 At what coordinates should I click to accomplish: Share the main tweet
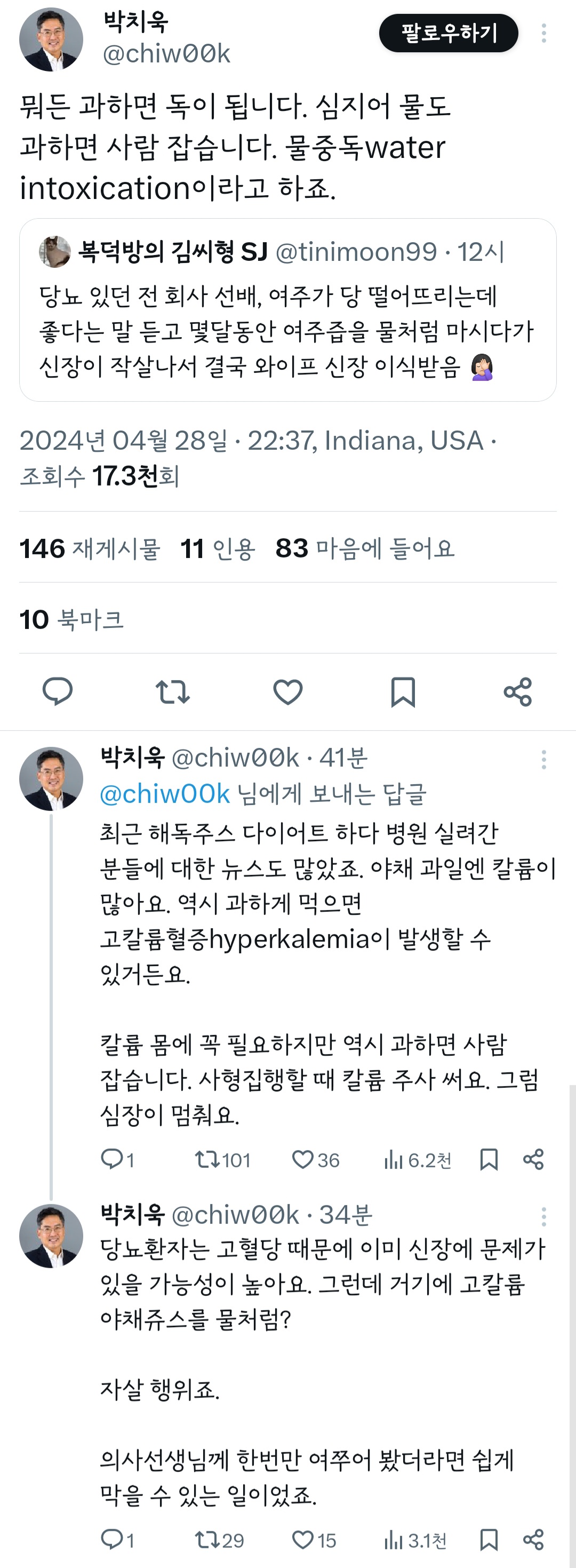518,692
